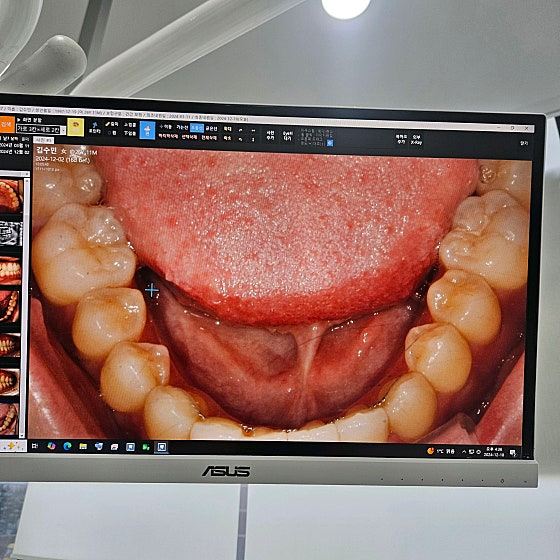This screenshot has width=560, height=560.
Task: Click the rotate arrow icon in top row
Action: 240,130
